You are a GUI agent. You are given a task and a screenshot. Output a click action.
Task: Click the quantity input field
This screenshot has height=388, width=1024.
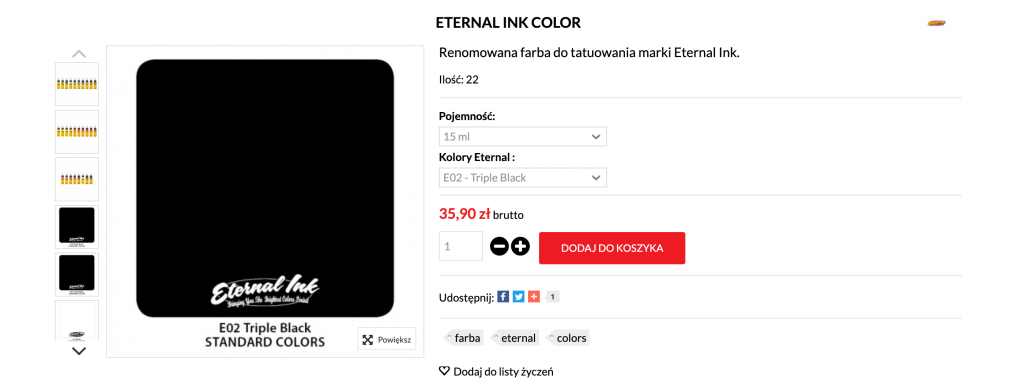pyautogui.click(x=460, y=246)
